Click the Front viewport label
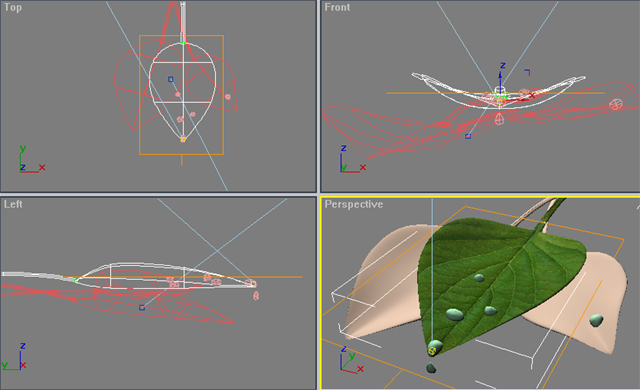This screenshot has width=640, height=390. tap(337, 7)
